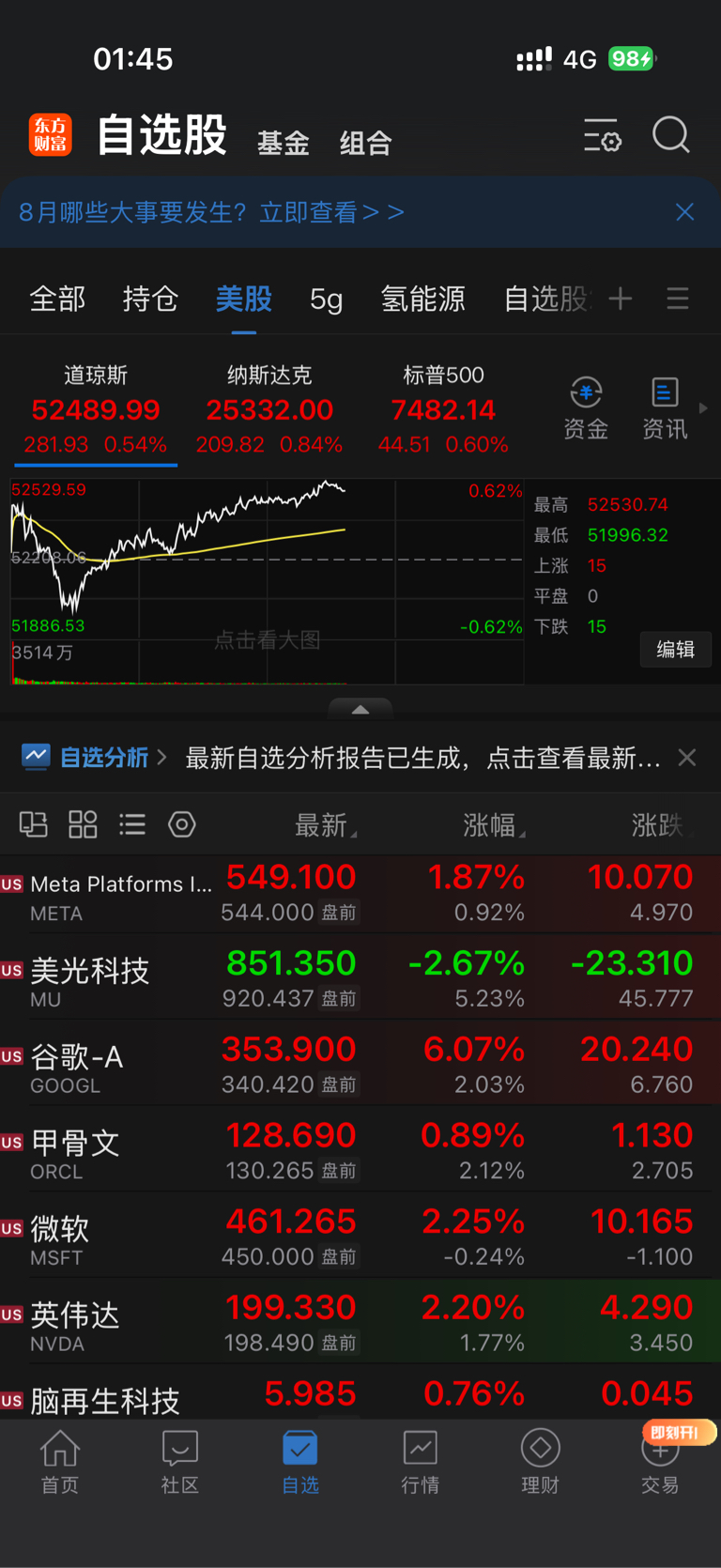The width and height of the screenshot is (721, 1568).
Task: Go to 首页 home tab
Action: (60, 1463)
